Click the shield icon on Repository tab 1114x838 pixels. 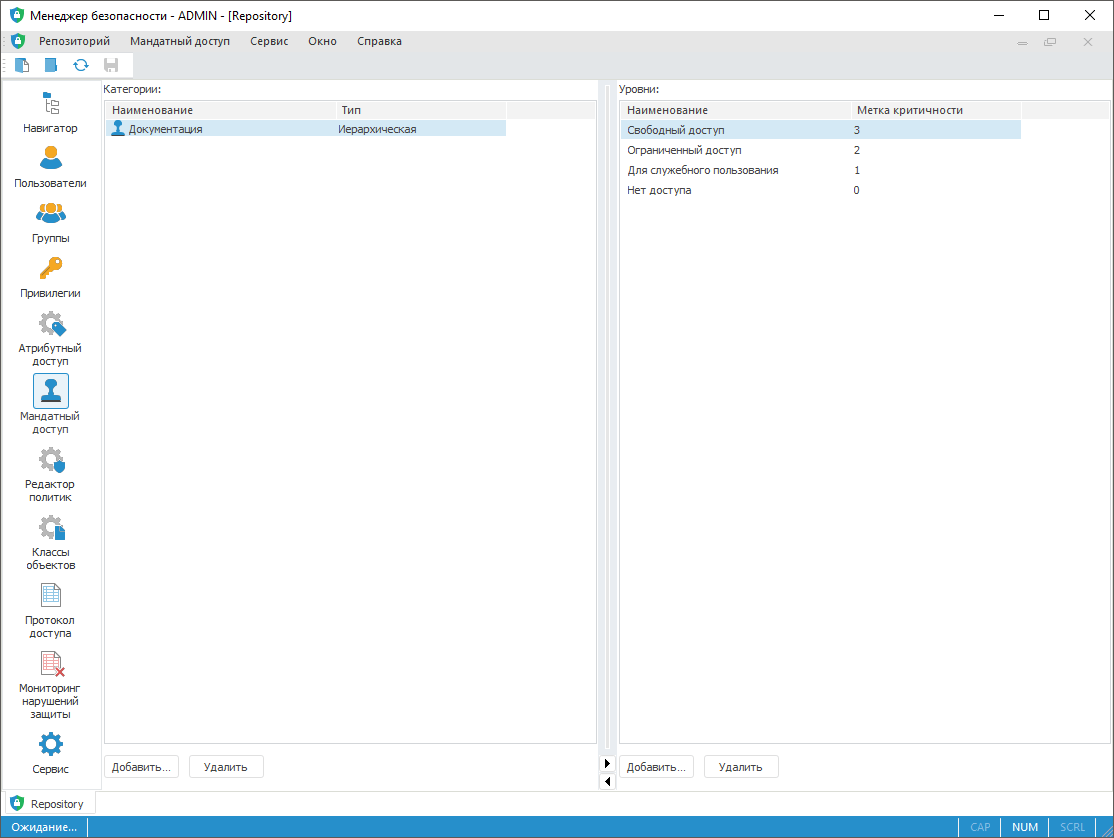(x=17, y=803)
